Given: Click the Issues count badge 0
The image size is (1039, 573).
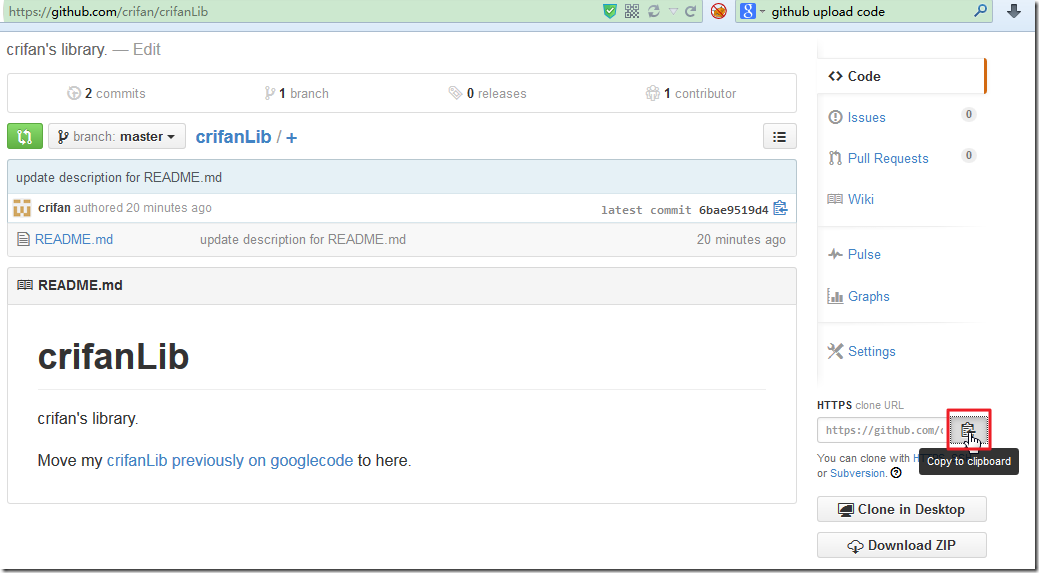Looking at the screenshot, I should pyautogui.click(x=969, y=115).
